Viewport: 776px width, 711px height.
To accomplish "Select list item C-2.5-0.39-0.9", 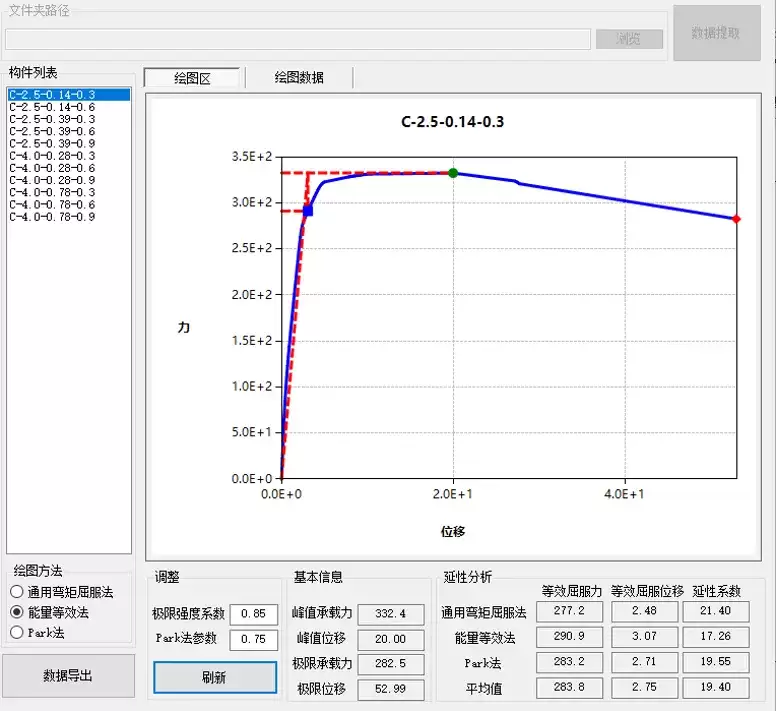I will click(x=69, y=143).
